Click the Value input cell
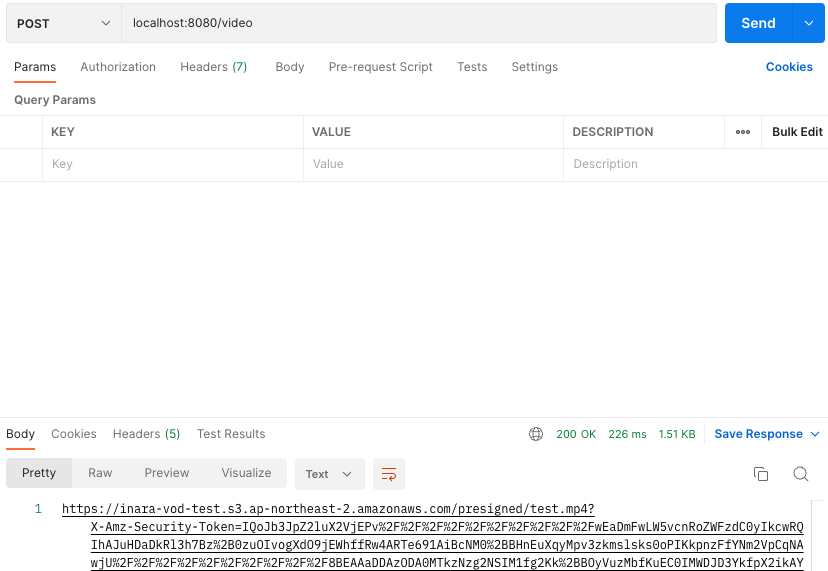Viewport: 828px width, 571px height. (433, 164)
